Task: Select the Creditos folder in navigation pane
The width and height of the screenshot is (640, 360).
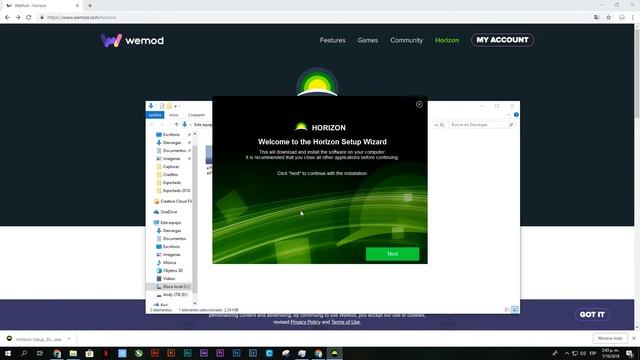Action: coord(170,174)
